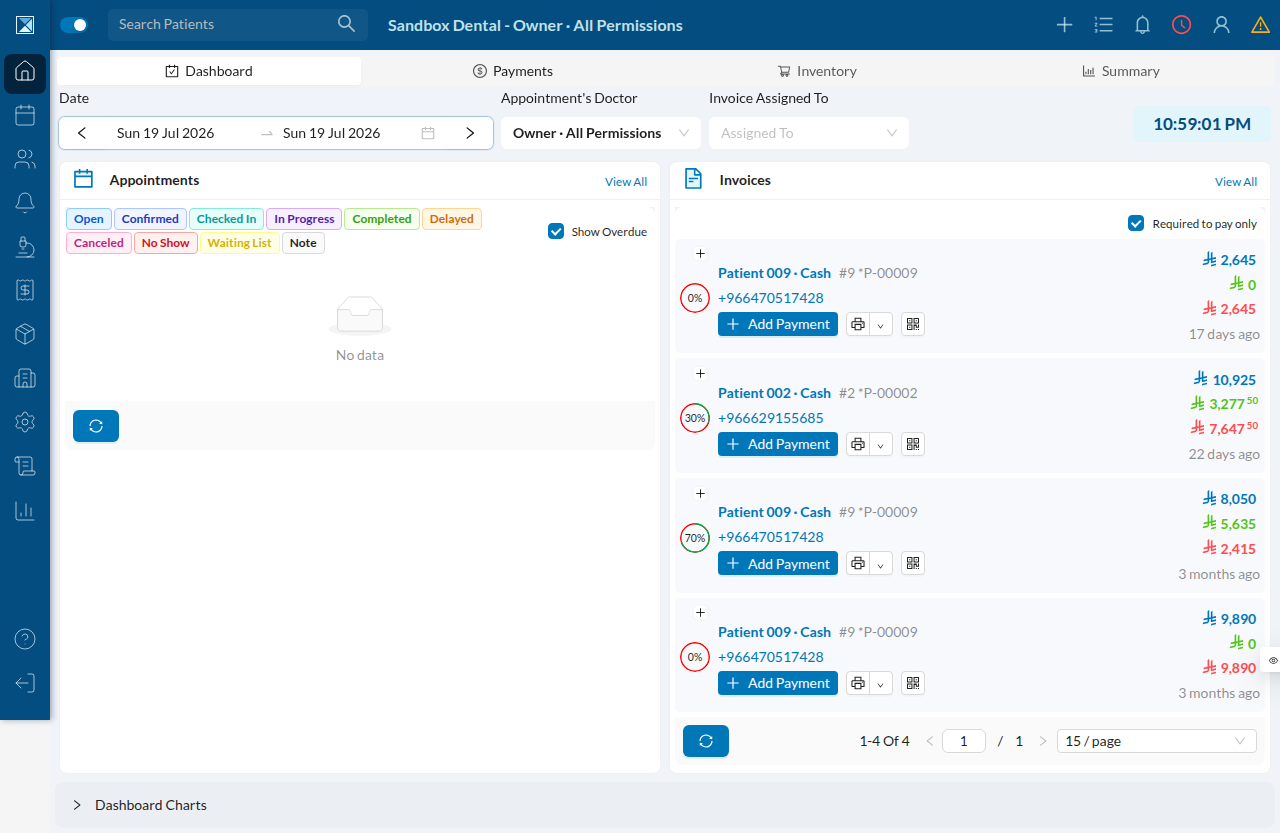1280x833 pixels.
Task: Open the QR code for the 2,645 invoice
Action: tap(913, 324)
